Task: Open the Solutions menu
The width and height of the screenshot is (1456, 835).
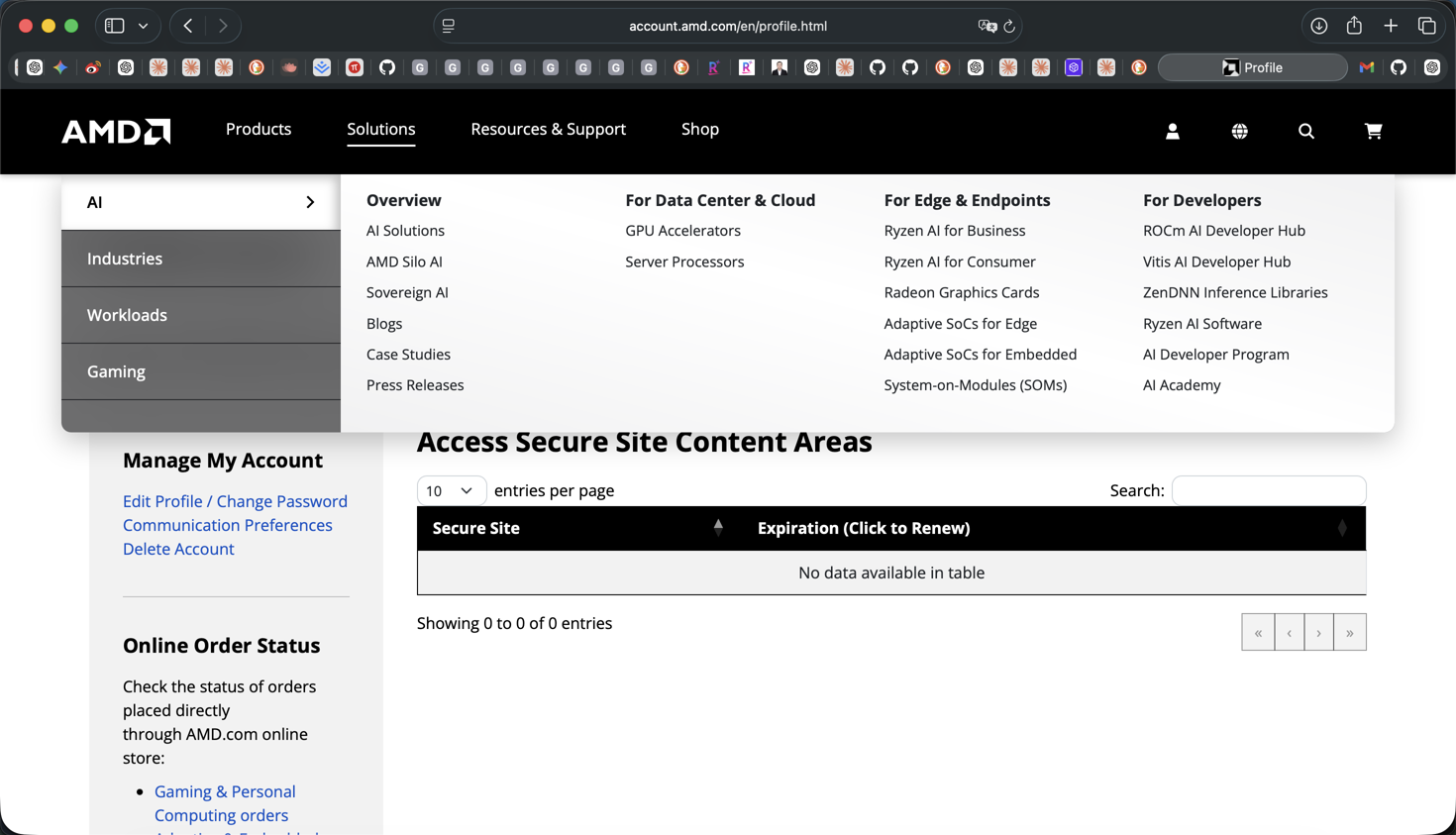Action: pyautogui.click(x=381, y=129)
